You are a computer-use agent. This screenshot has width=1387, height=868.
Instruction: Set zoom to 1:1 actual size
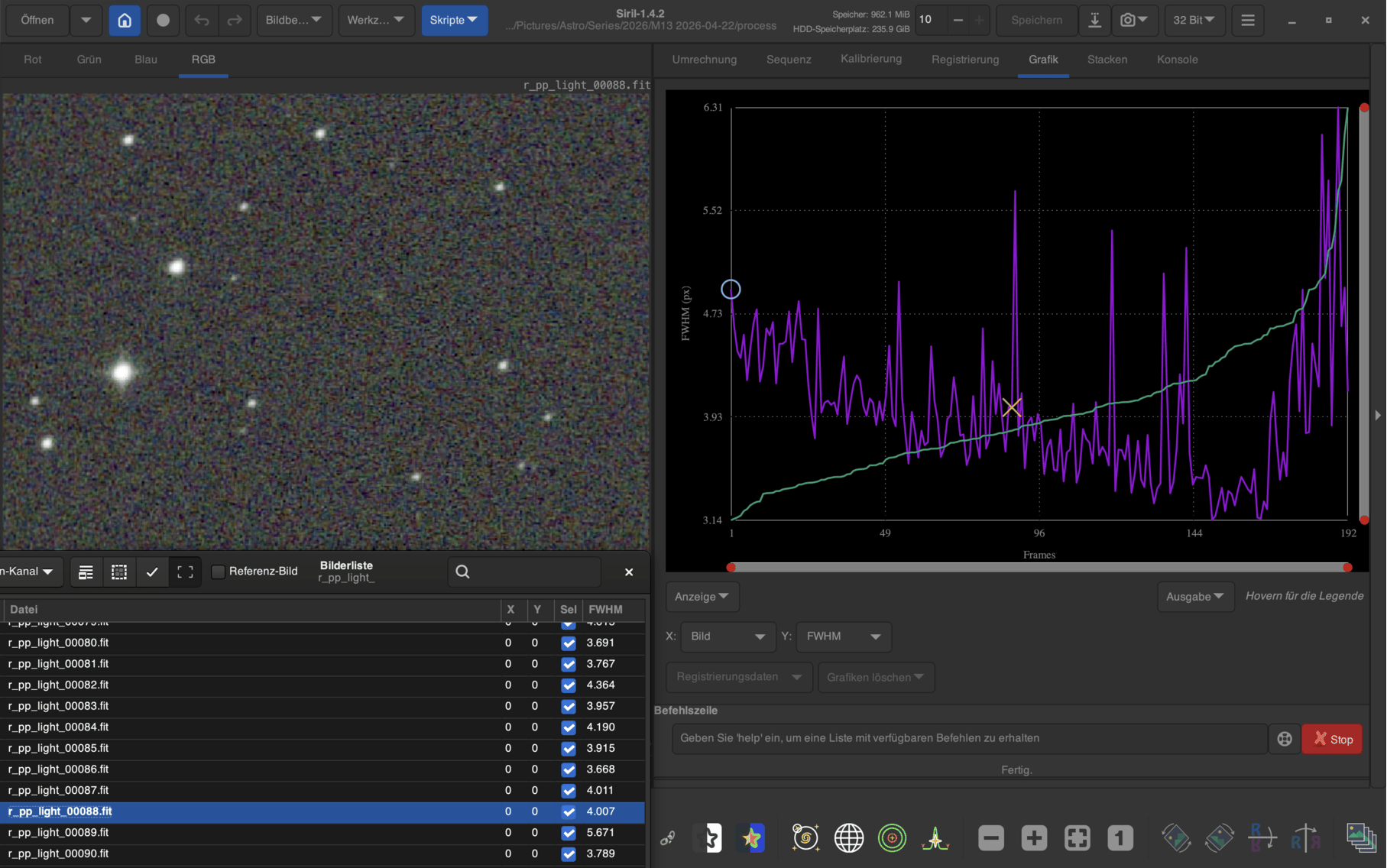pyautogui.click(x=1120, y=838)
